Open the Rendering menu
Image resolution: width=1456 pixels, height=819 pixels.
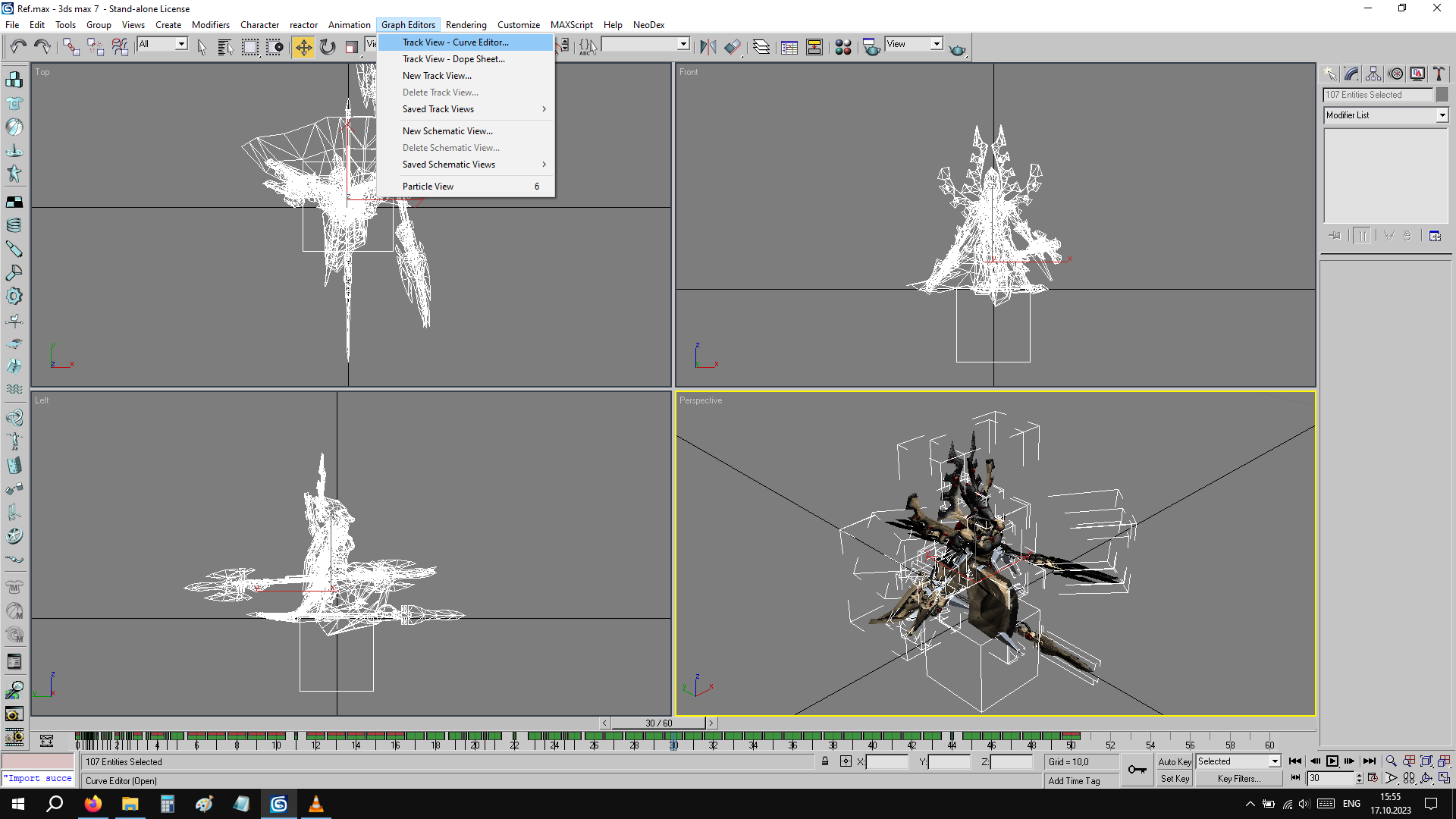pyautogui.click(x=466, y=25)
